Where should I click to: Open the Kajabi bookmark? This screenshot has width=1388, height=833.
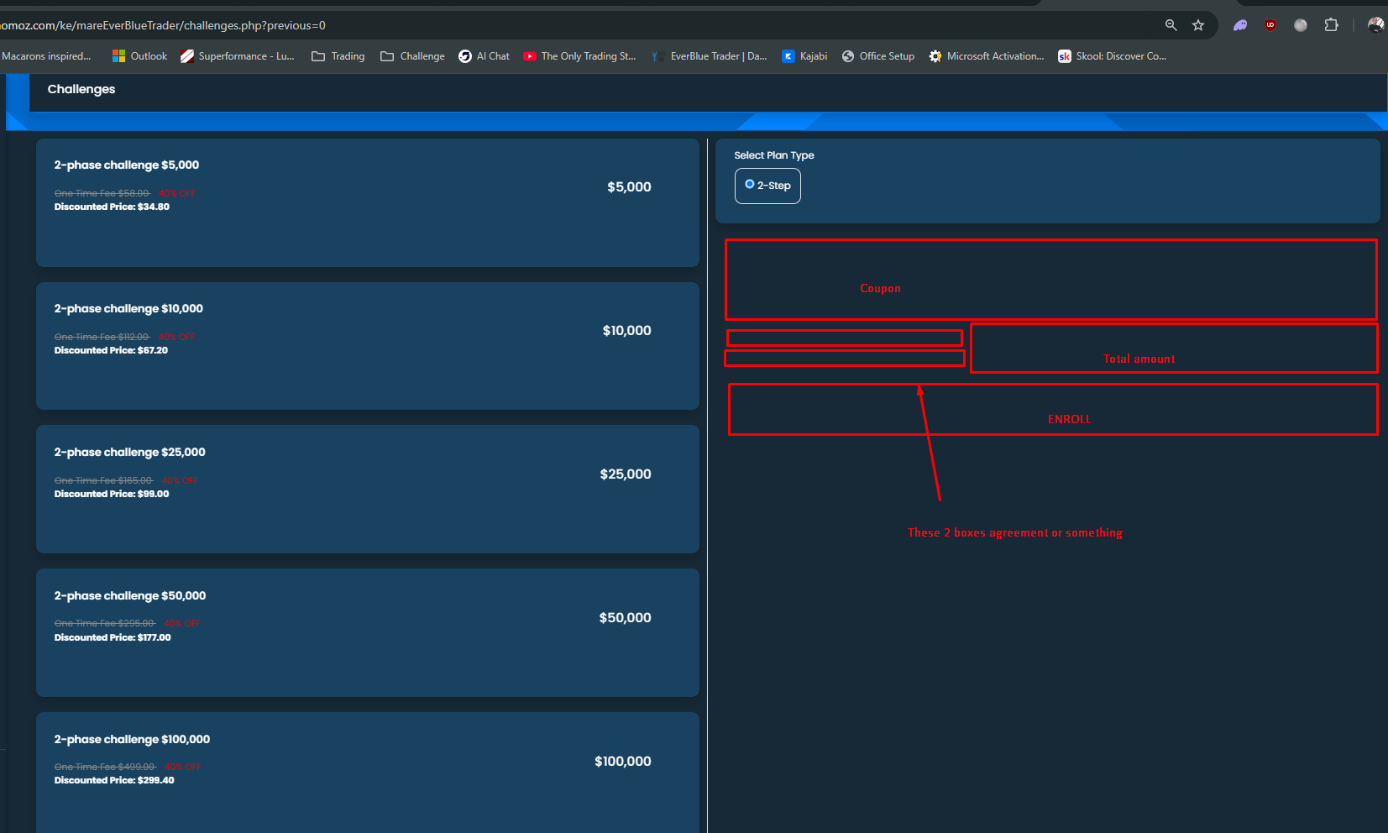tap(804, 56)
